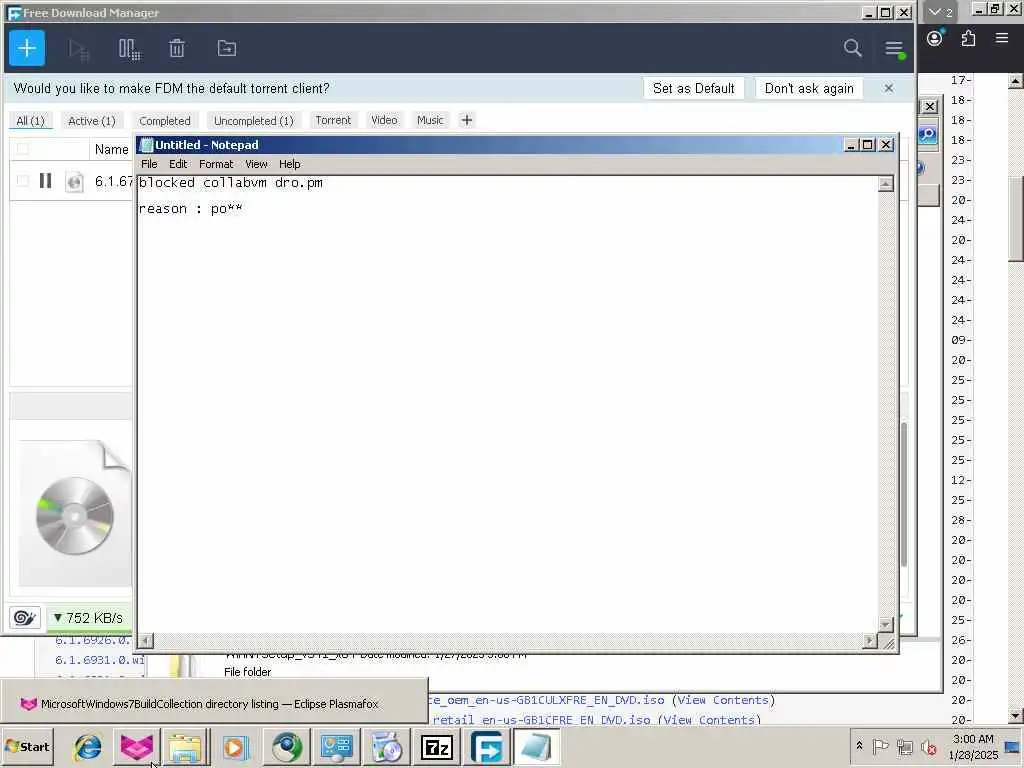Tick the checkbox for the 6.1.67 download

point(23,181)
